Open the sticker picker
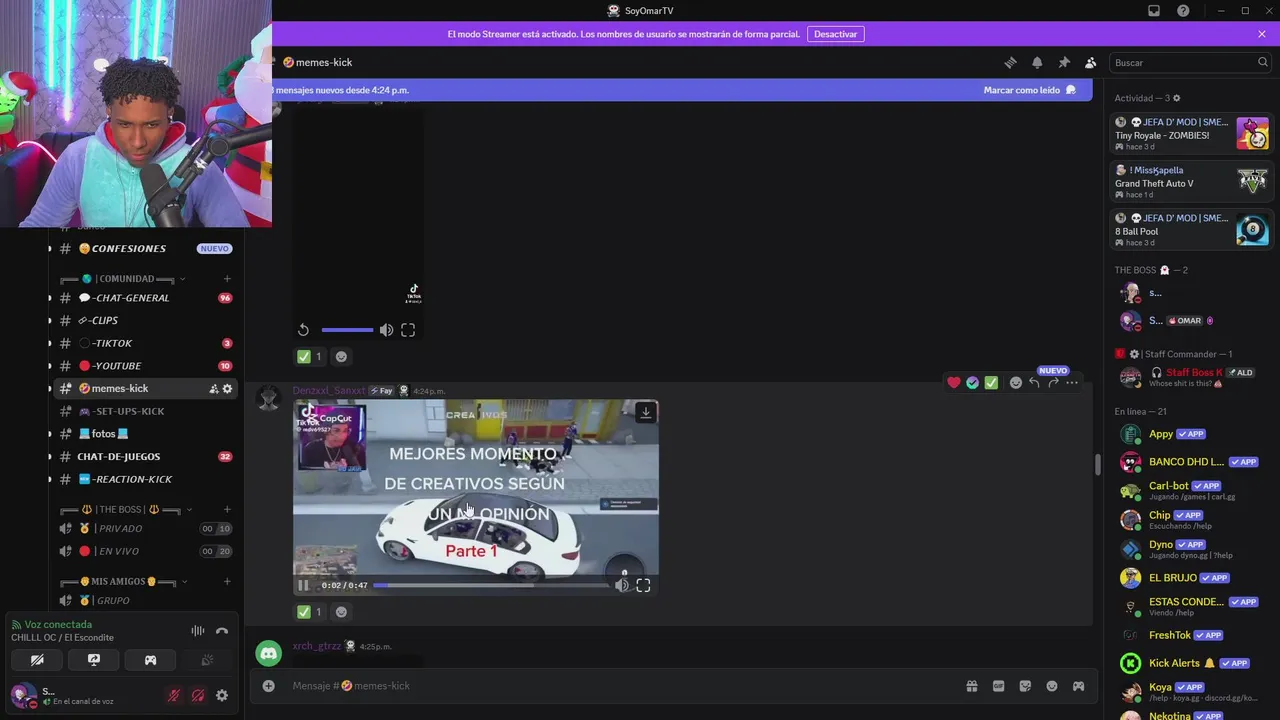Screen dimensions: 1280x720 tap(1025, 686)
